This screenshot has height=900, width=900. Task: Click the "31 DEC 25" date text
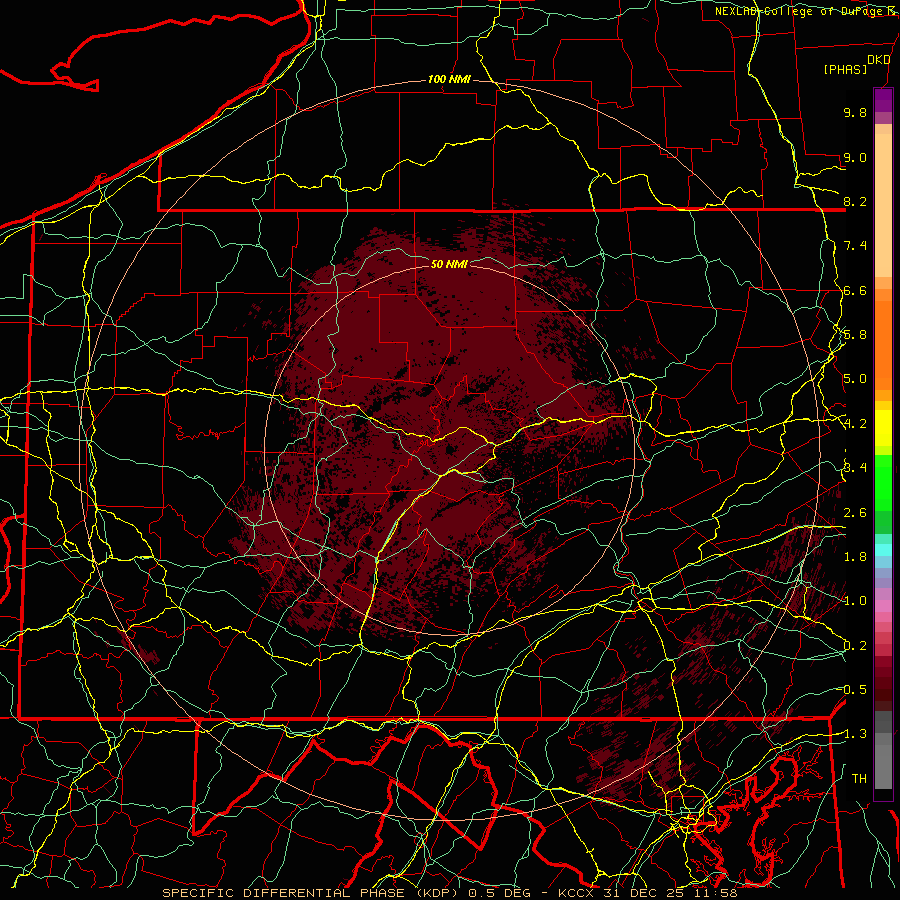click(642, 893)
